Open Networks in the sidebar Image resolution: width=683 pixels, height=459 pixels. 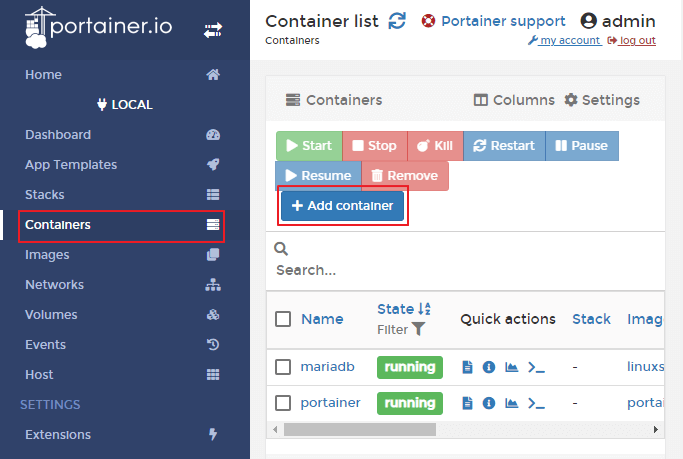point(54,284)
